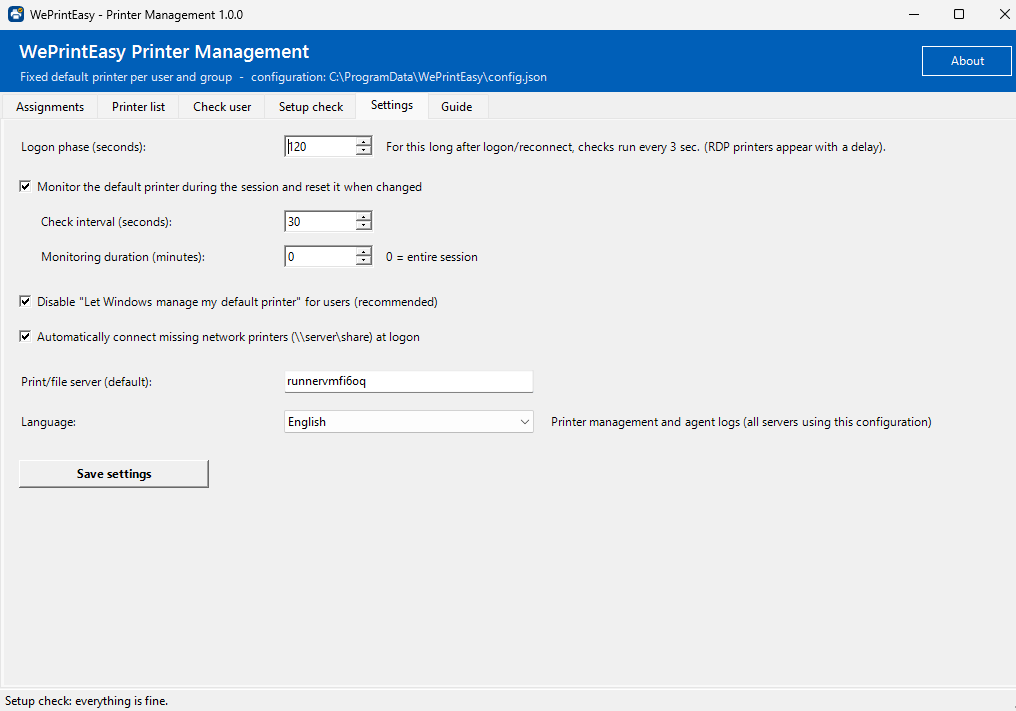Open the Guide tab
This screenshot has height=711, width=1016.
pyautogui.click(x=457, y=107)
